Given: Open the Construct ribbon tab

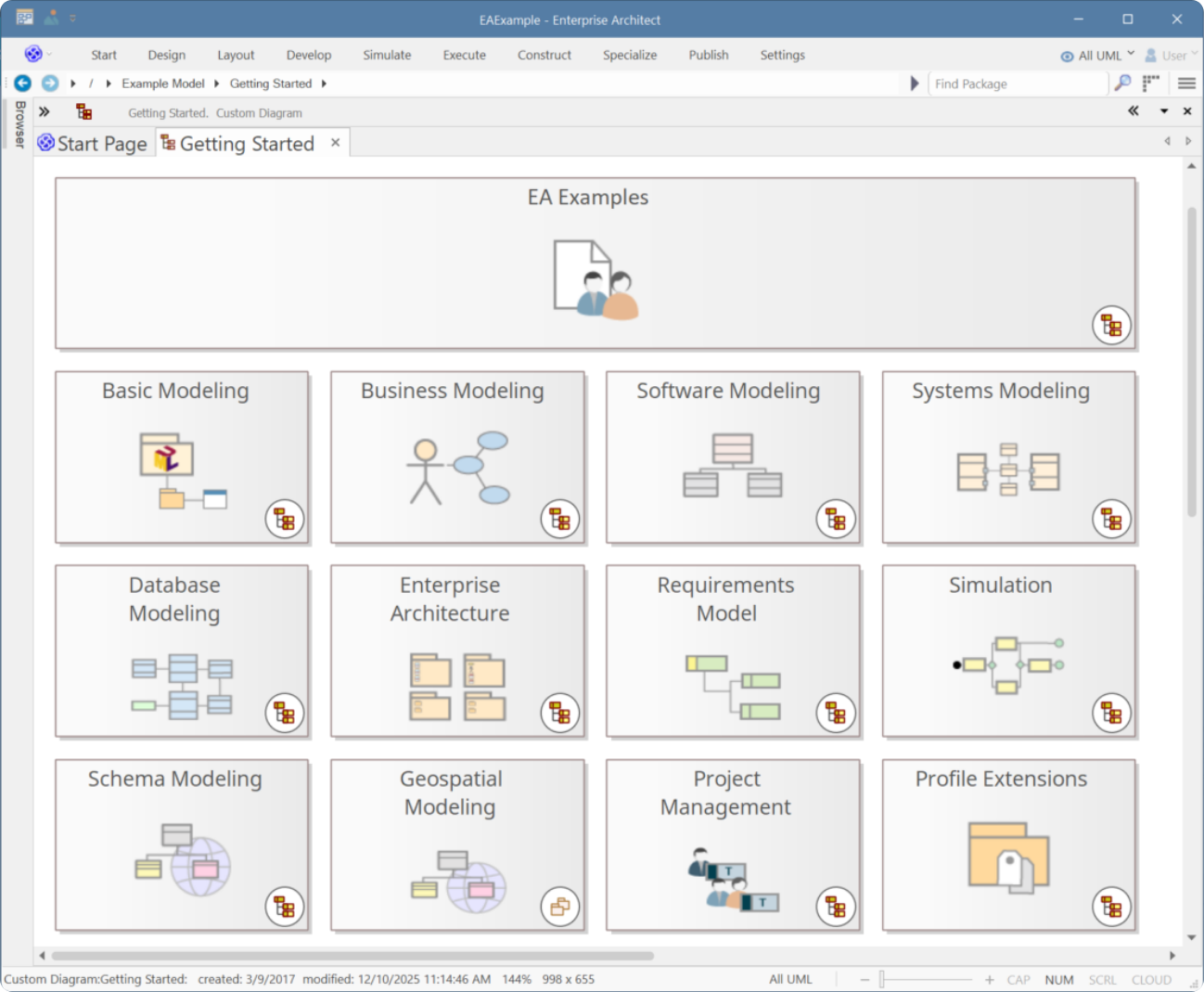Looking at the screenshot, I should pyautogui.click(x=544, y=55).
